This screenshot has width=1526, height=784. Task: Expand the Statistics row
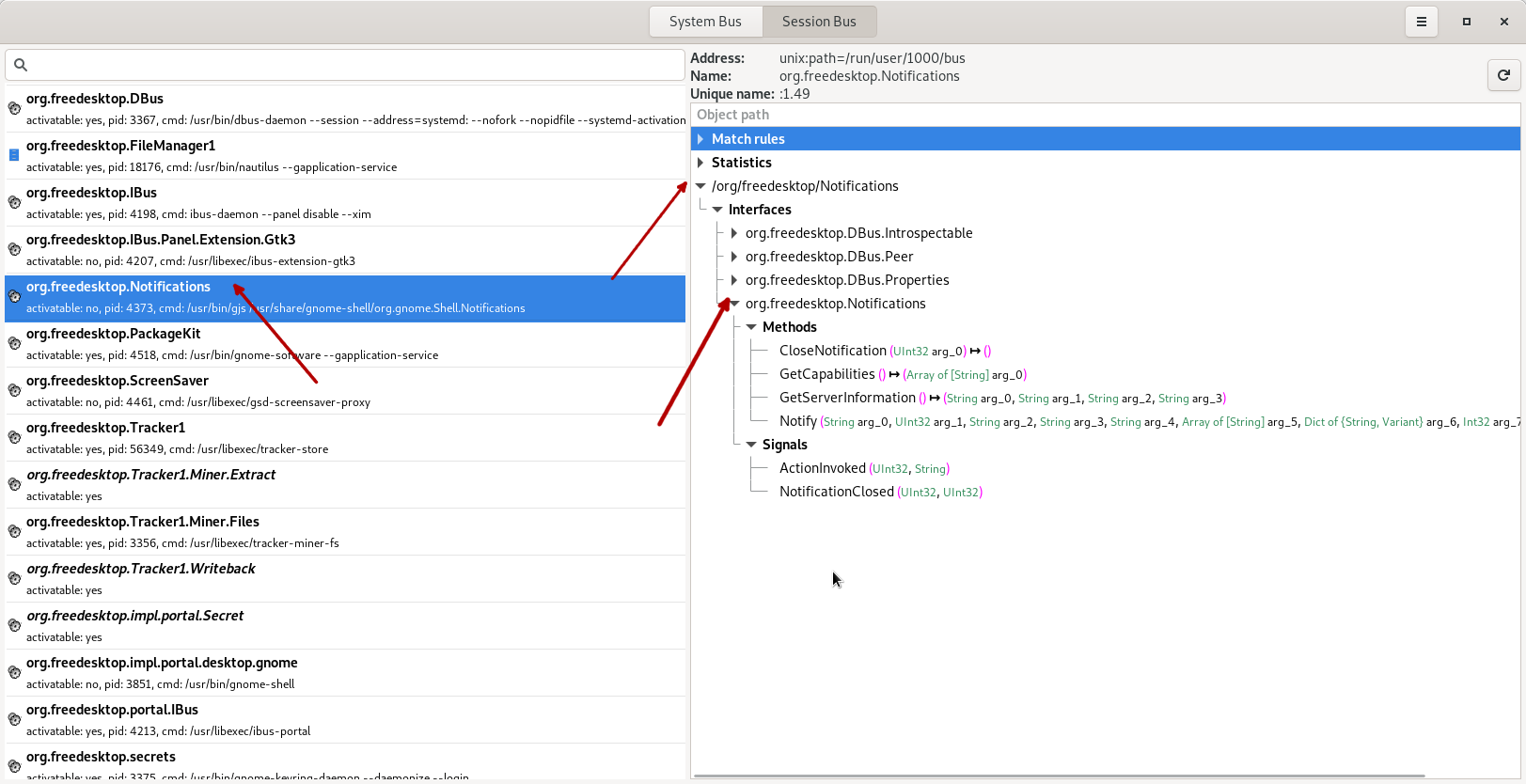700,163
